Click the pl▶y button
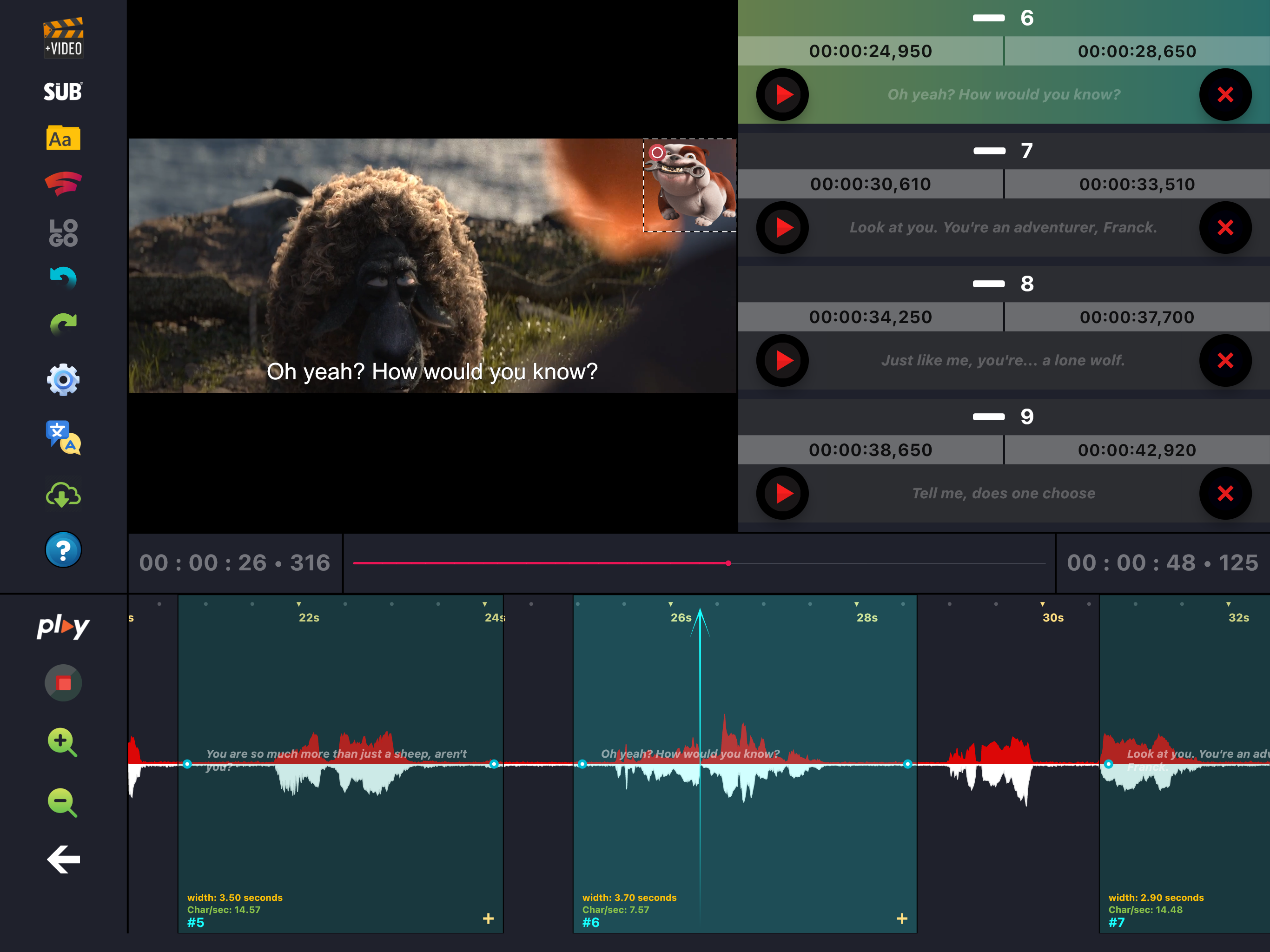 pos(63,627)
